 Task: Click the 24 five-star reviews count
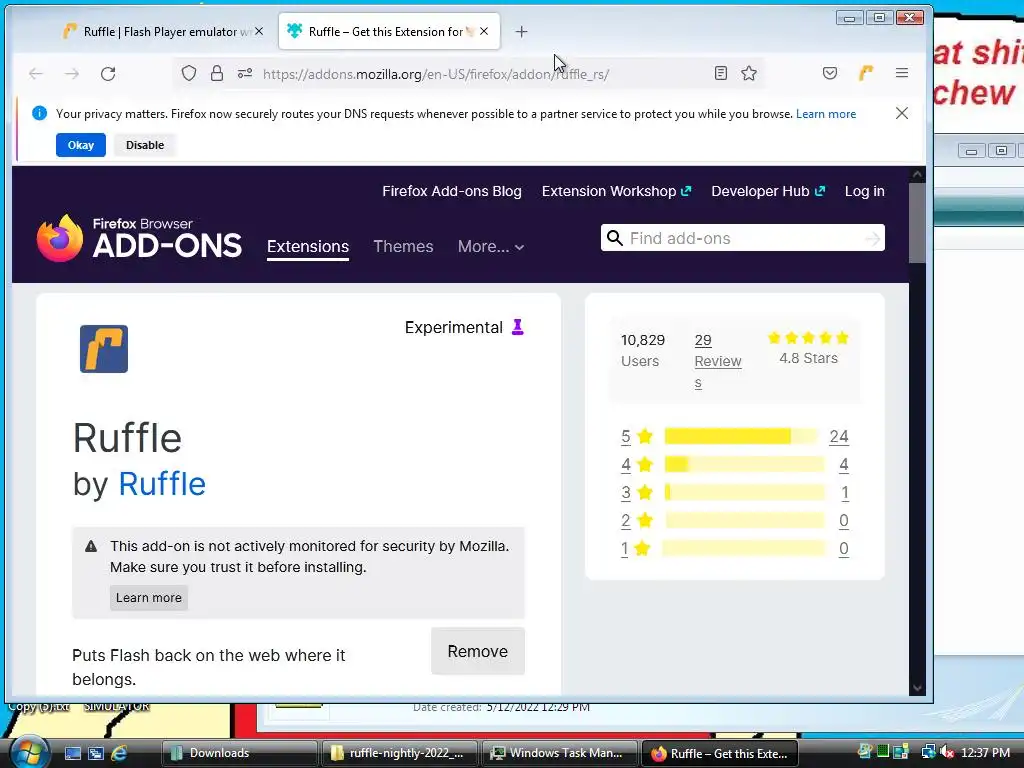pos(839,436)
